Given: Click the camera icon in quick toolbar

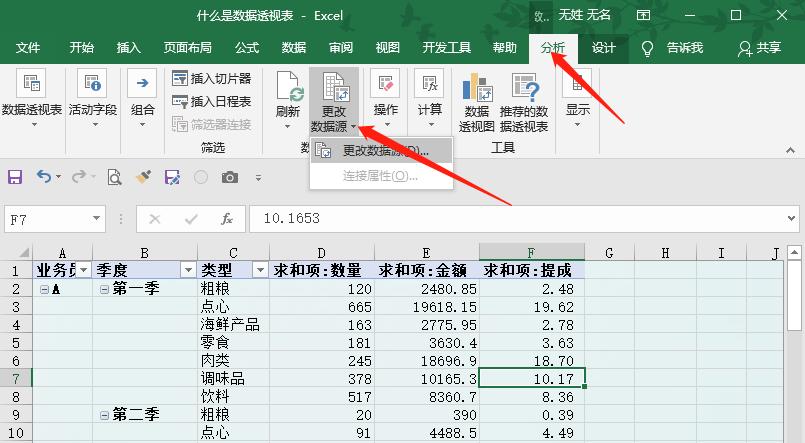Looking at the screenshot, I should (x=229, y=178).
